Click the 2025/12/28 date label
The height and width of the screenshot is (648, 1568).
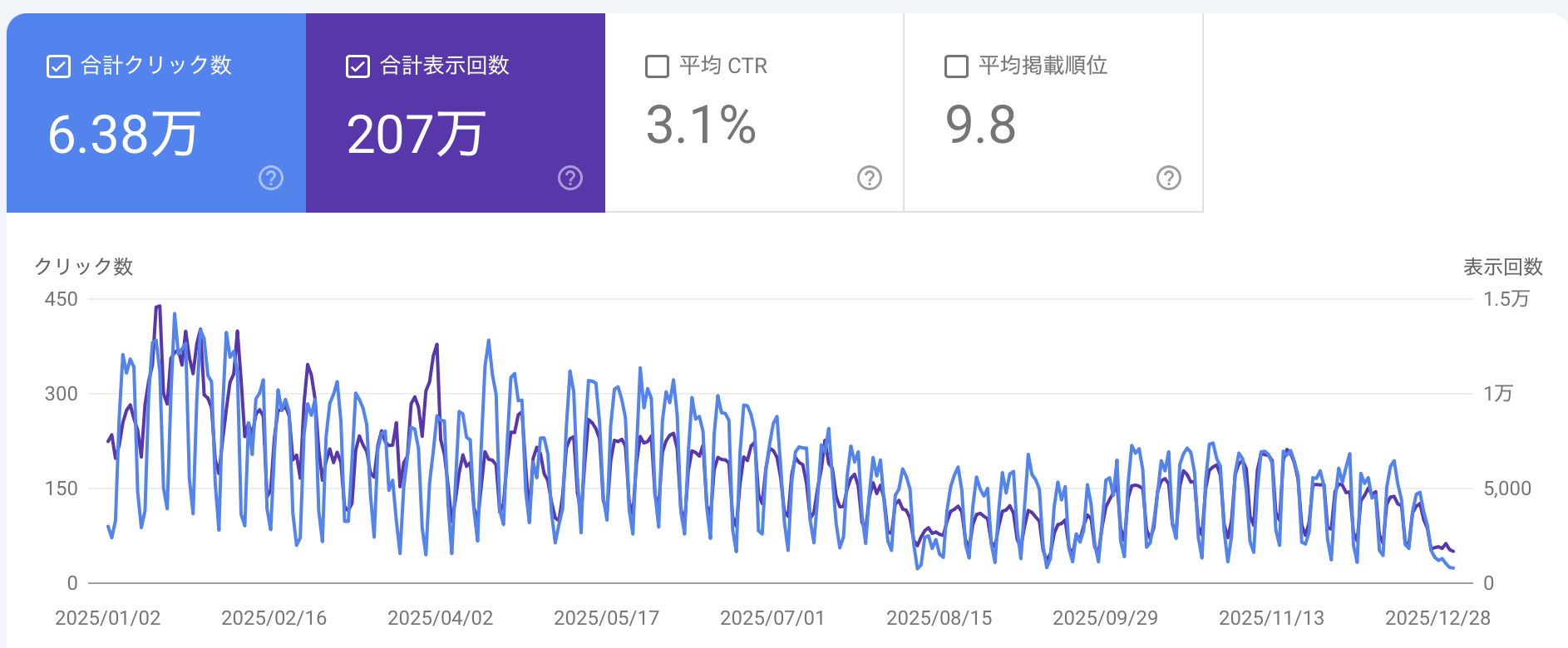tap(1437, 618)
